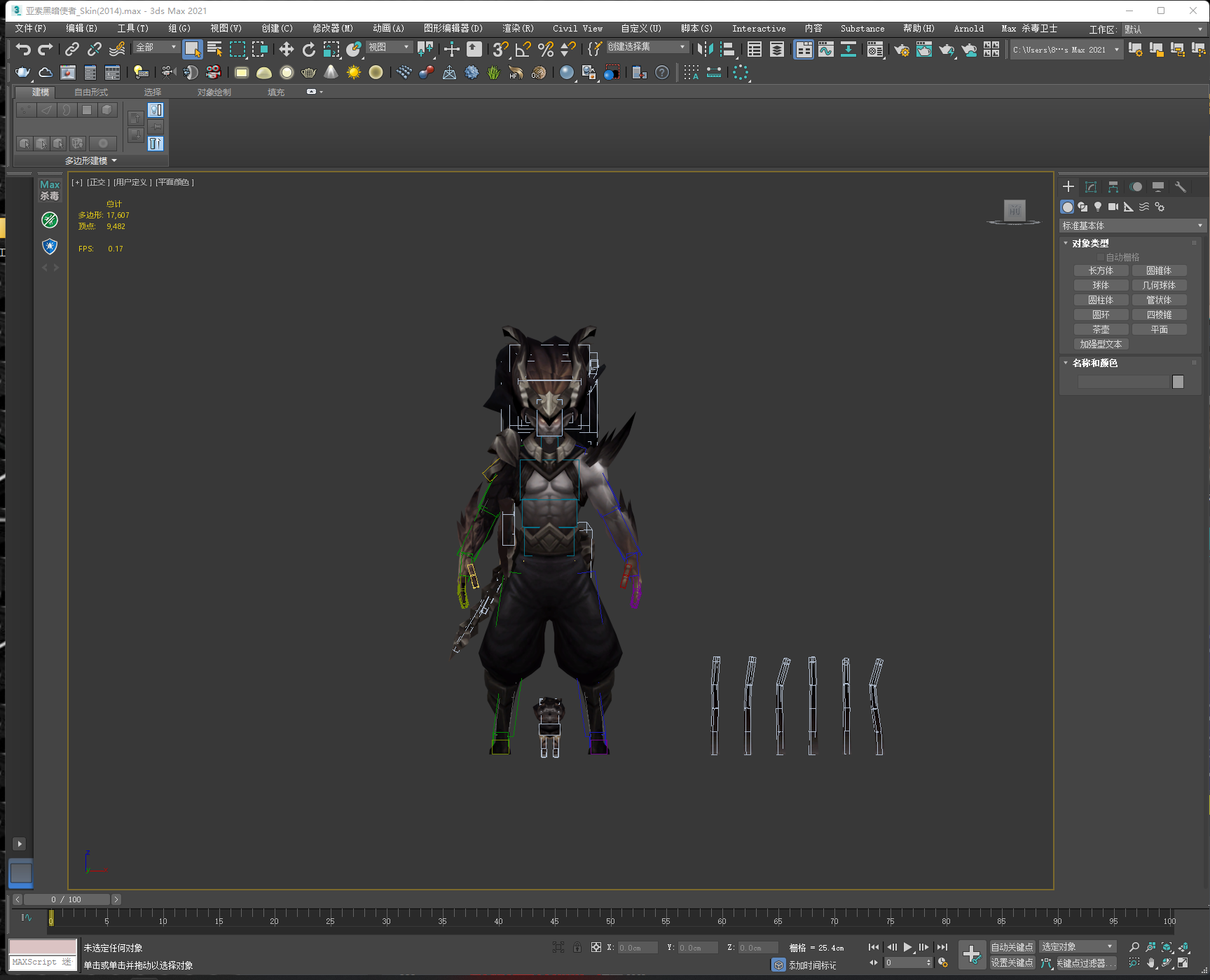This screenshot has width=1210, height=980.
Task: Open the Hierarchy panel tab icon
Action: pyautogui.click(x=1113, y=186)
